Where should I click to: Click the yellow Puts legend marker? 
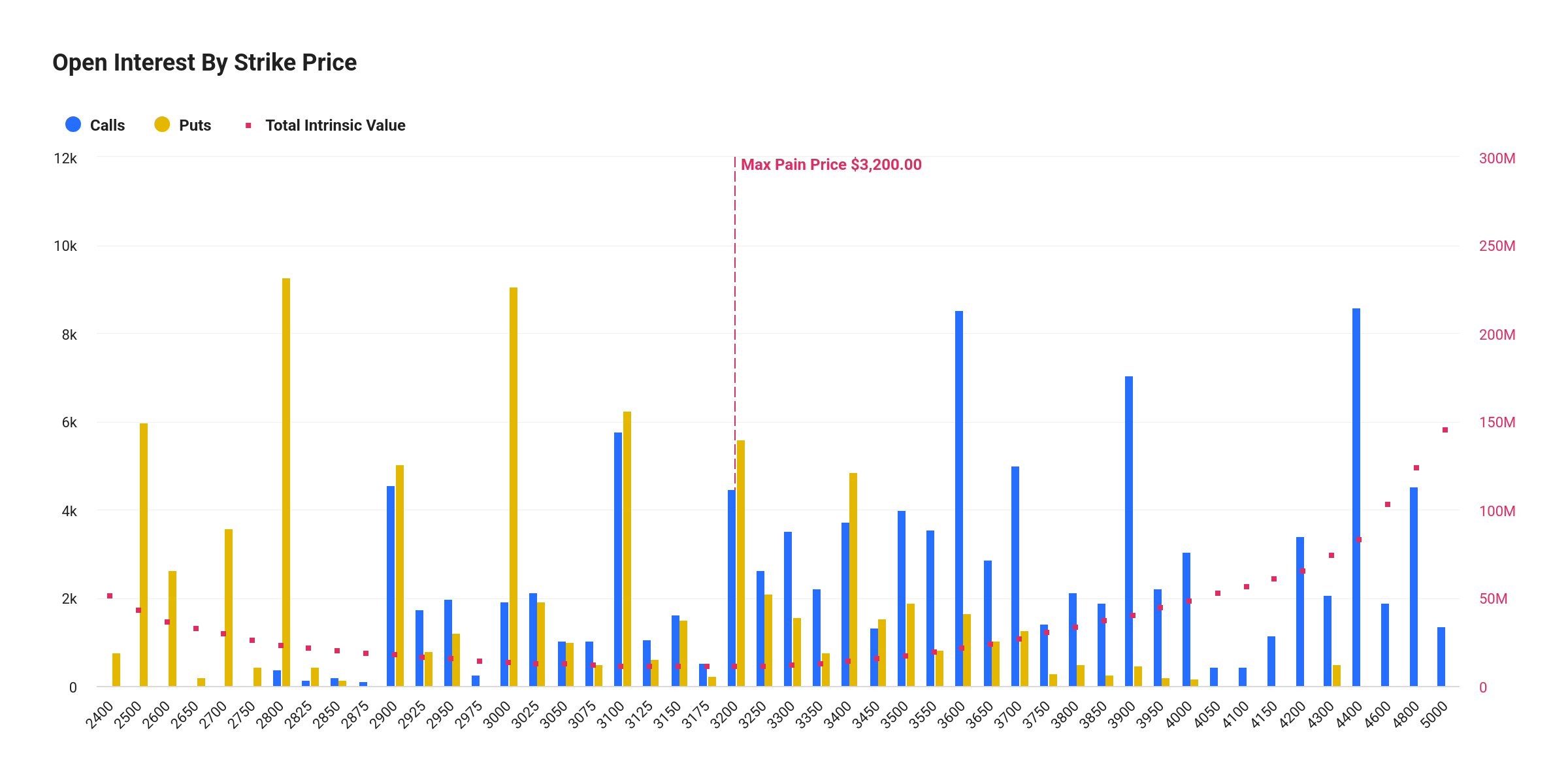163,124
